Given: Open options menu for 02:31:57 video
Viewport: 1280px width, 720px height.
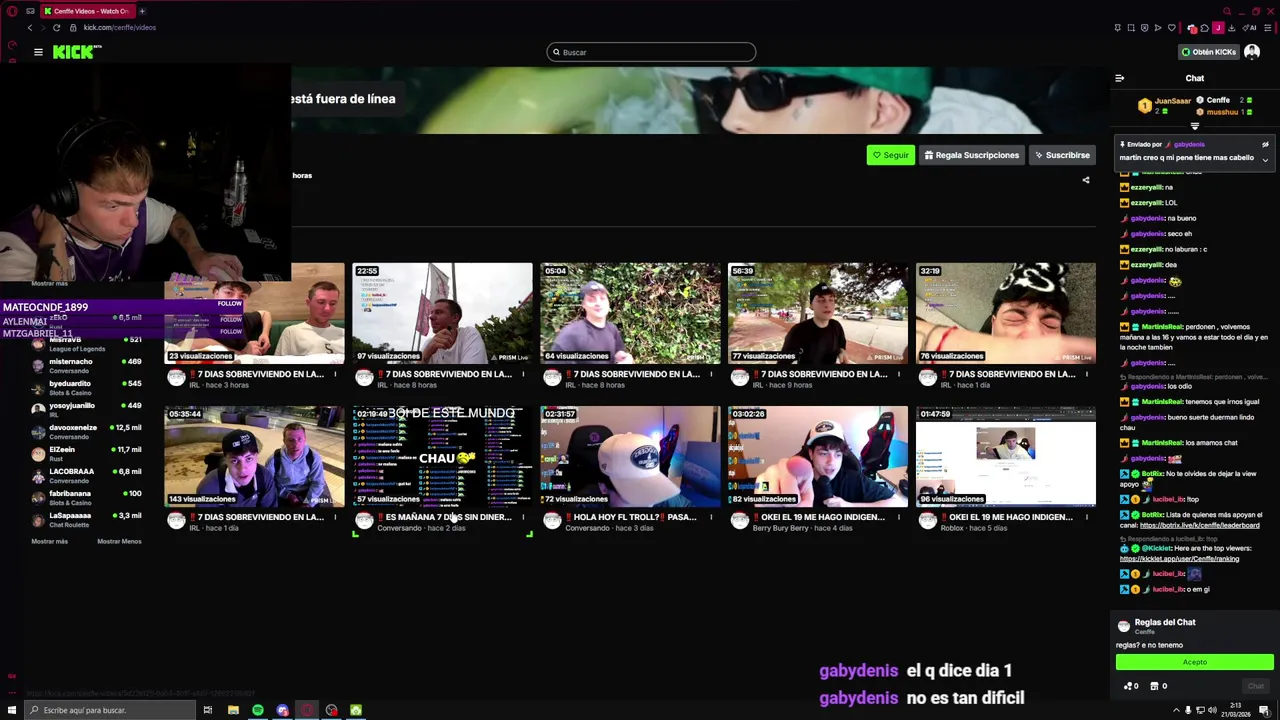Looking at the screenshot, I should tap(711, 517).
